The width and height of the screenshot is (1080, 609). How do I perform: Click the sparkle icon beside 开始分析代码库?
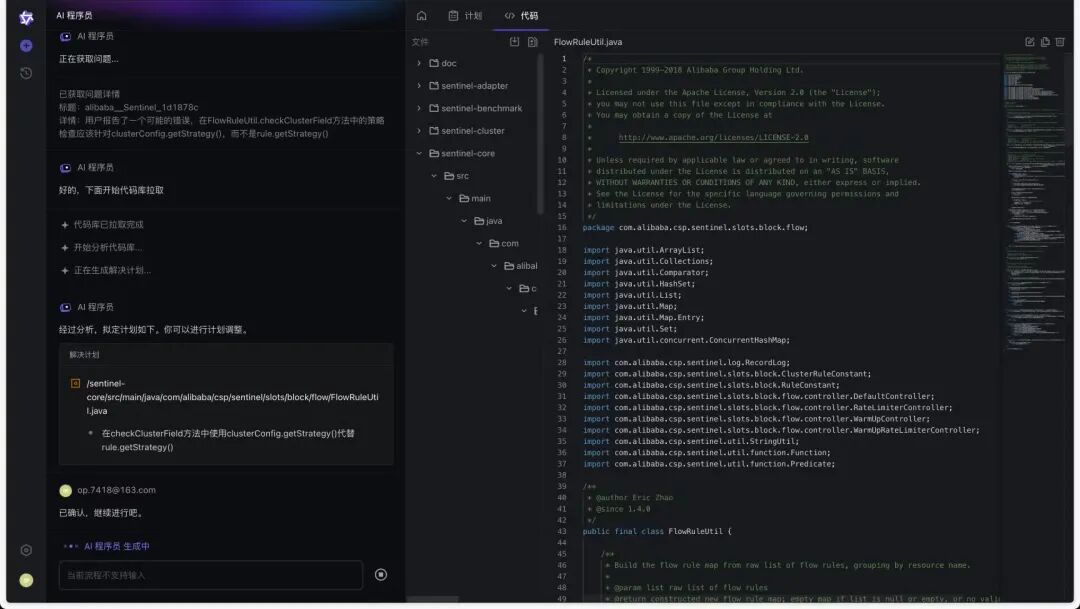65,247
